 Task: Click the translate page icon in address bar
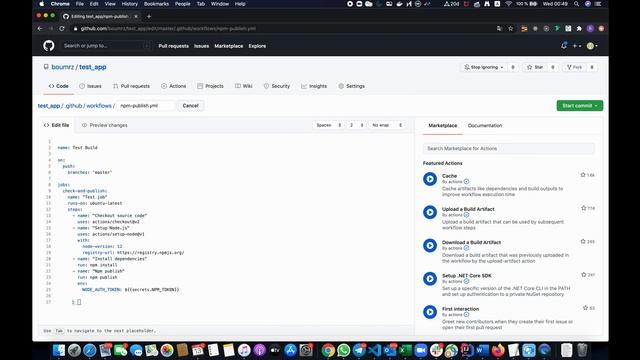click(x=499, y=29)
